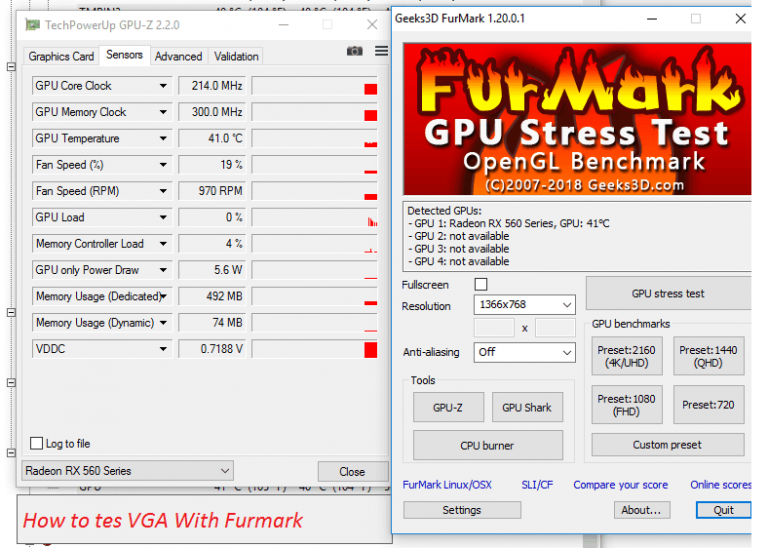Open the Custom preset benchmark
Image resolution: width=768 pixels, height=548 pixels.
pyautogui.click(x=668, y=445)
